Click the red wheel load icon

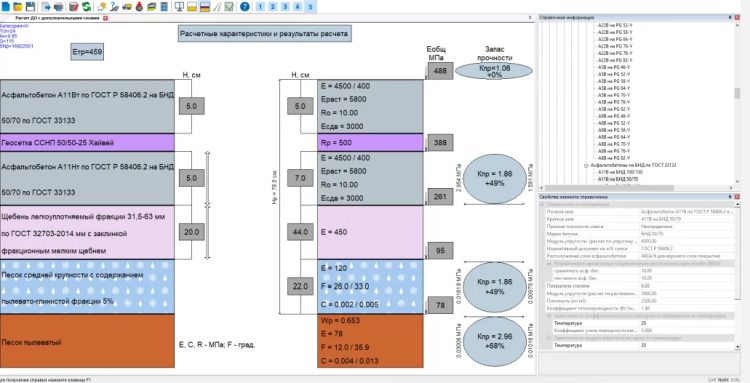pyautogui.click(x=139, y=7)
